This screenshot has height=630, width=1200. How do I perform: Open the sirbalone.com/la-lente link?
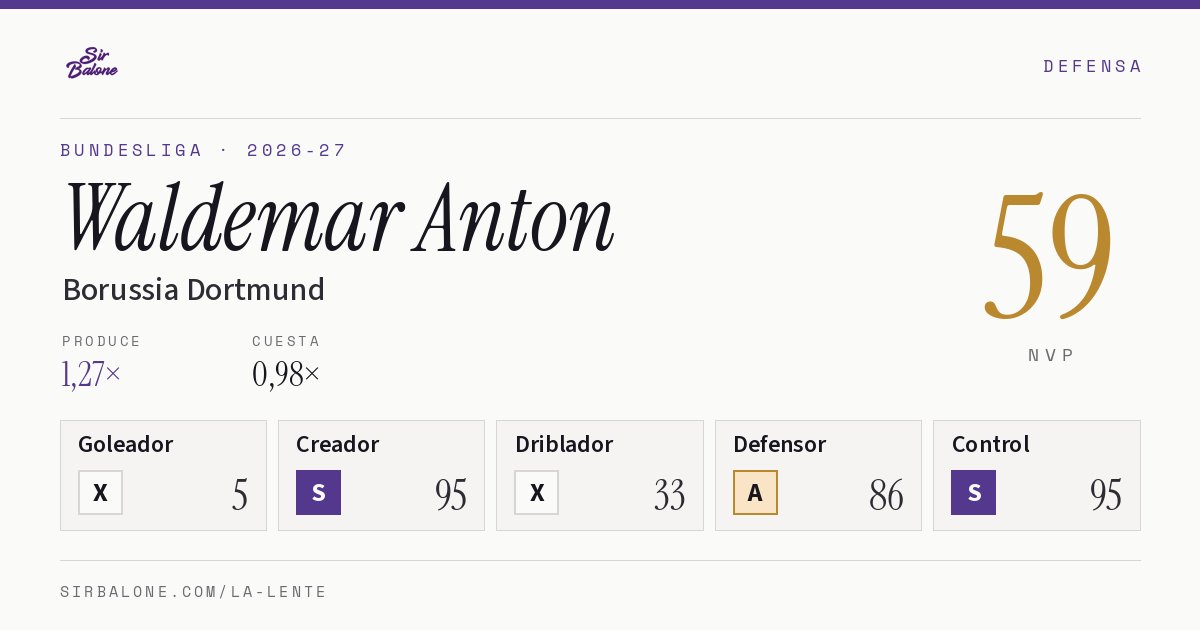click(x=194, y=592)
